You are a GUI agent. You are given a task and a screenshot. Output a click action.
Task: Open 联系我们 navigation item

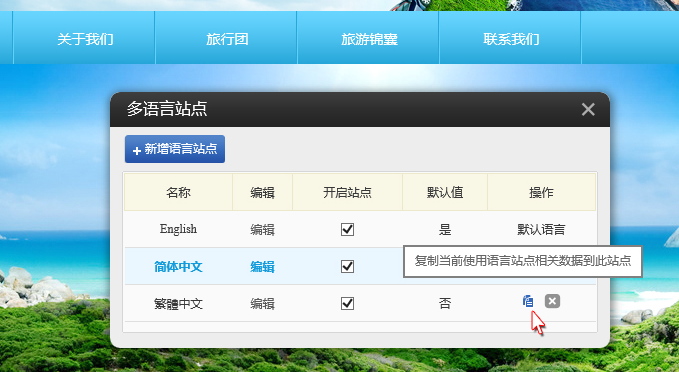click(511, 39)
